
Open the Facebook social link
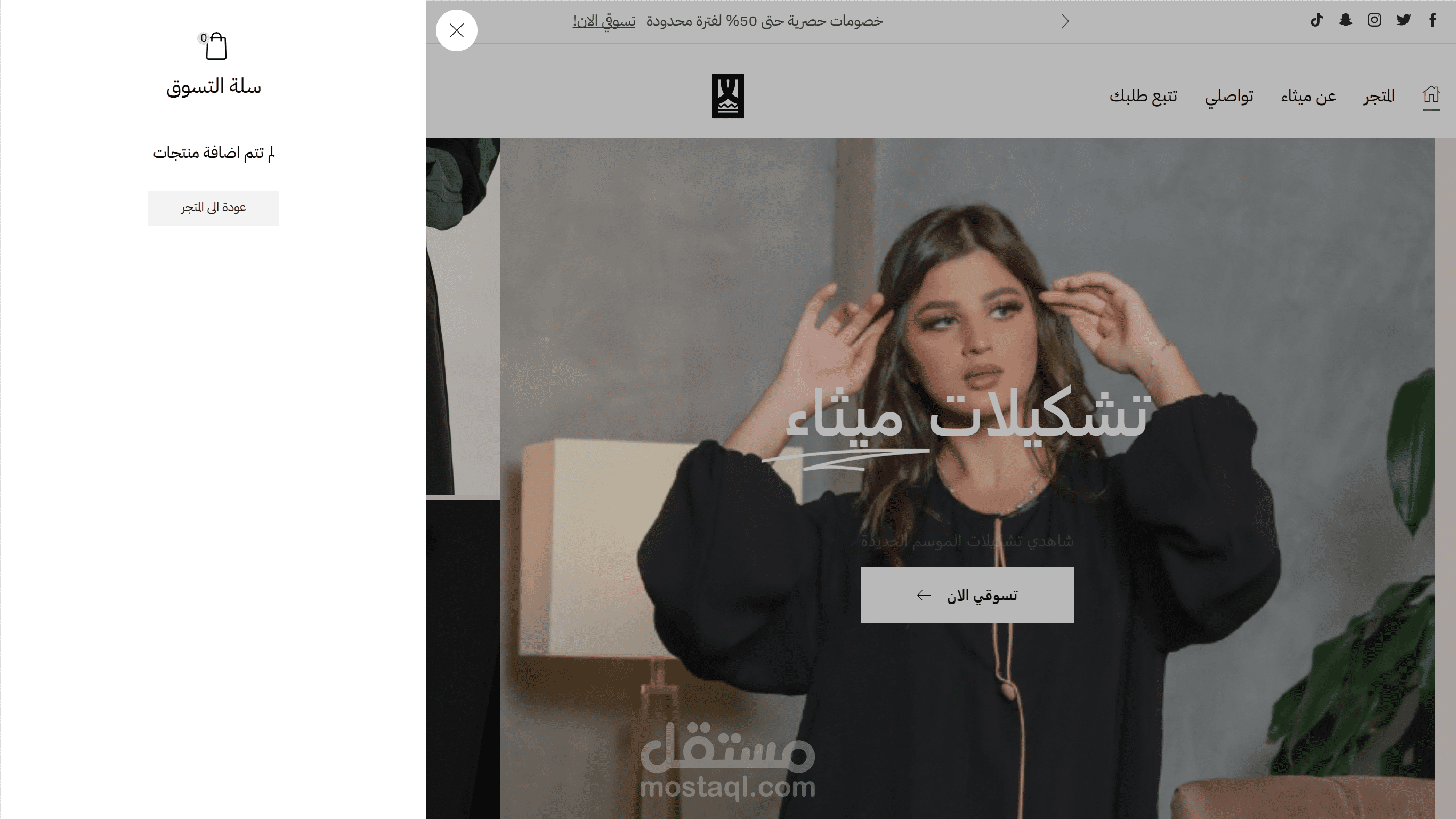pos(1432,20)
